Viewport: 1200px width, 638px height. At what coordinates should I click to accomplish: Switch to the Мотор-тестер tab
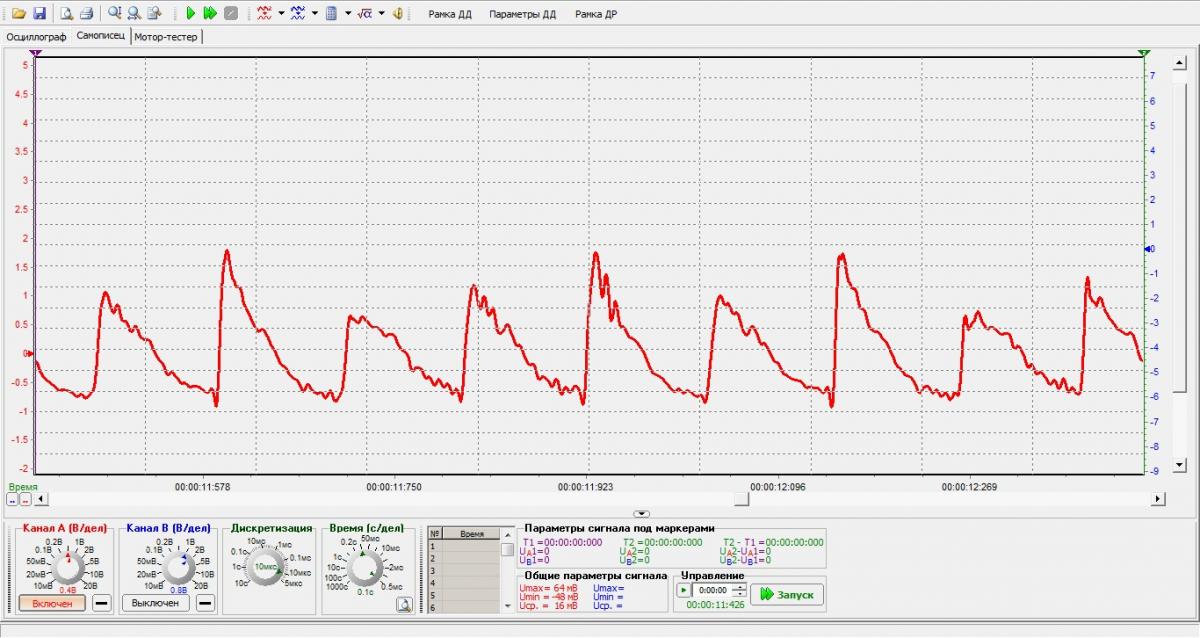[x=166, y=37]
